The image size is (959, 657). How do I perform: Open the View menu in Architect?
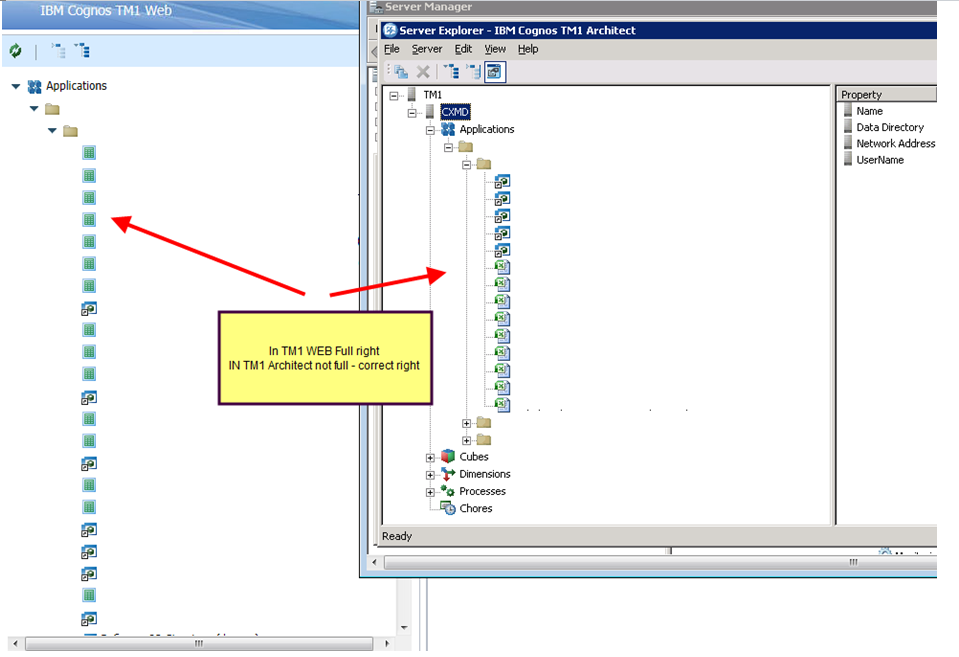coord(495,49)
